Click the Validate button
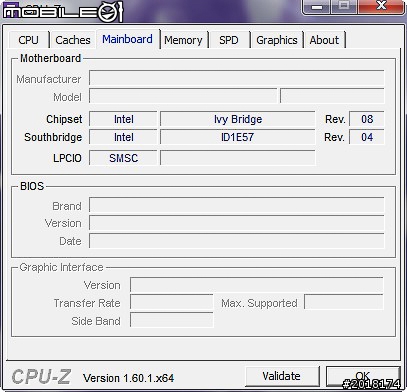The height and width of the screenshot is (392, 407). 282,376
